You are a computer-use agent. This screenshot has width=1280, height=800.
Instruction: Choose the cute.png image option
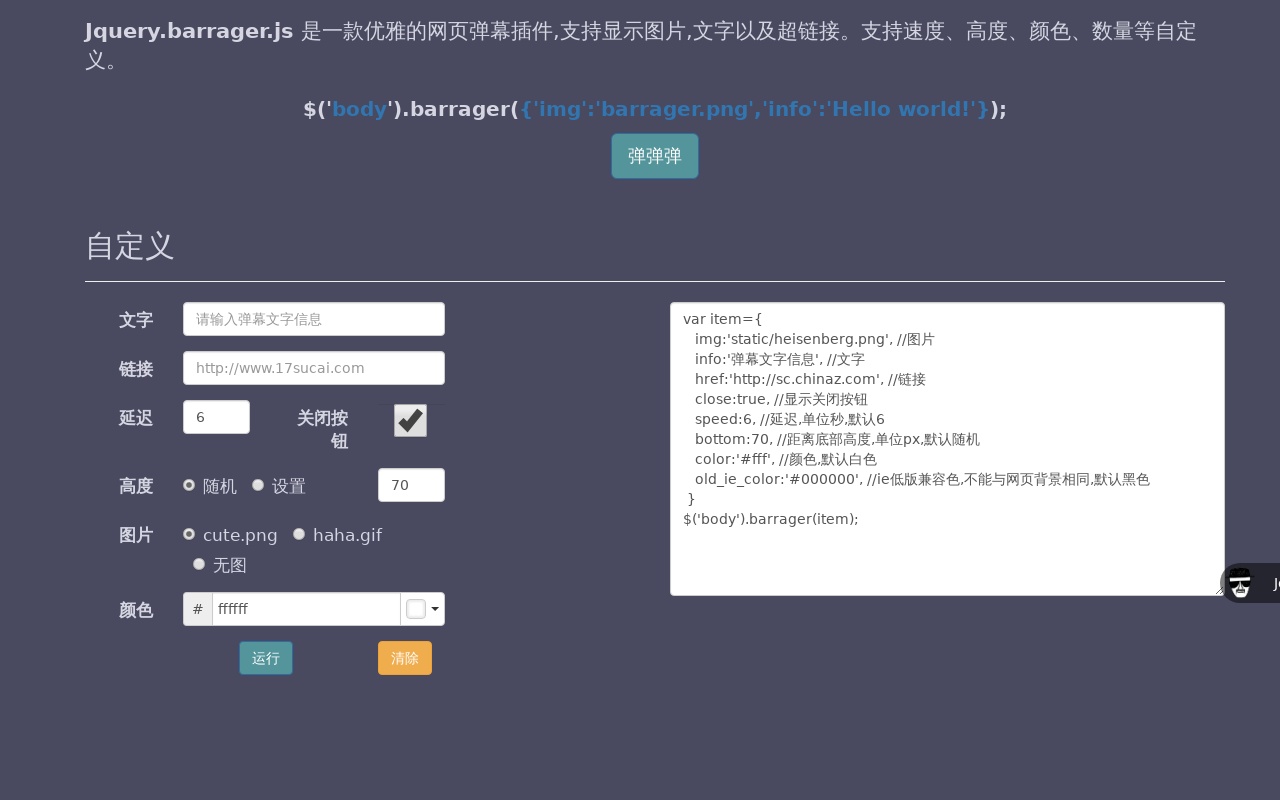(x=189, y=534)
